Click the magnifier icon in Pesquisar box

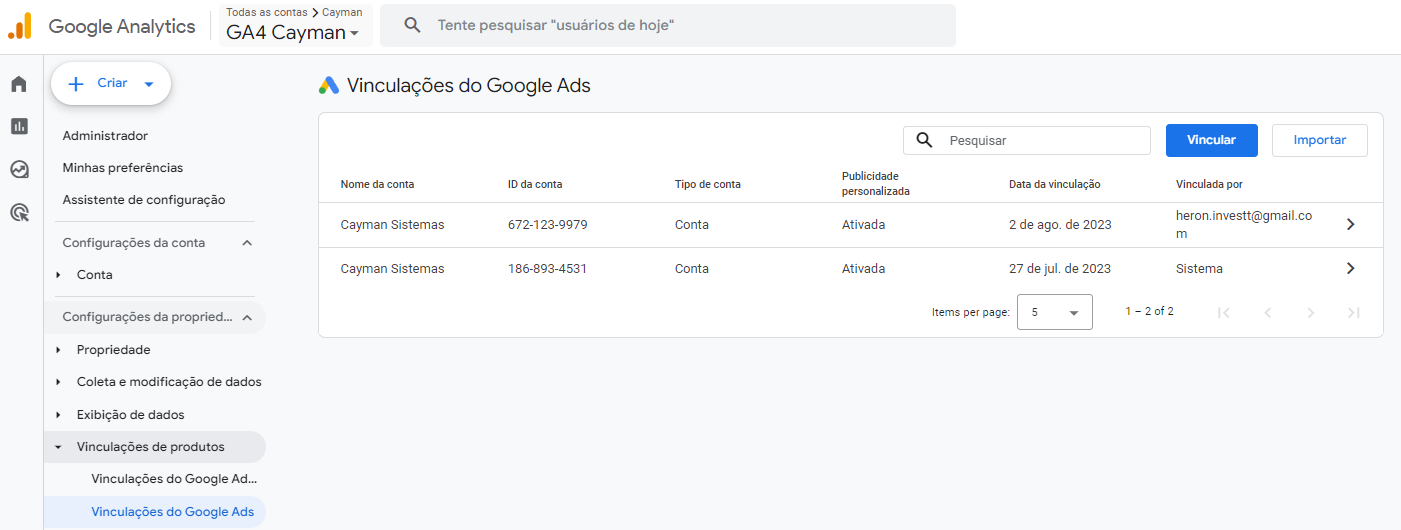click(925, 140)
